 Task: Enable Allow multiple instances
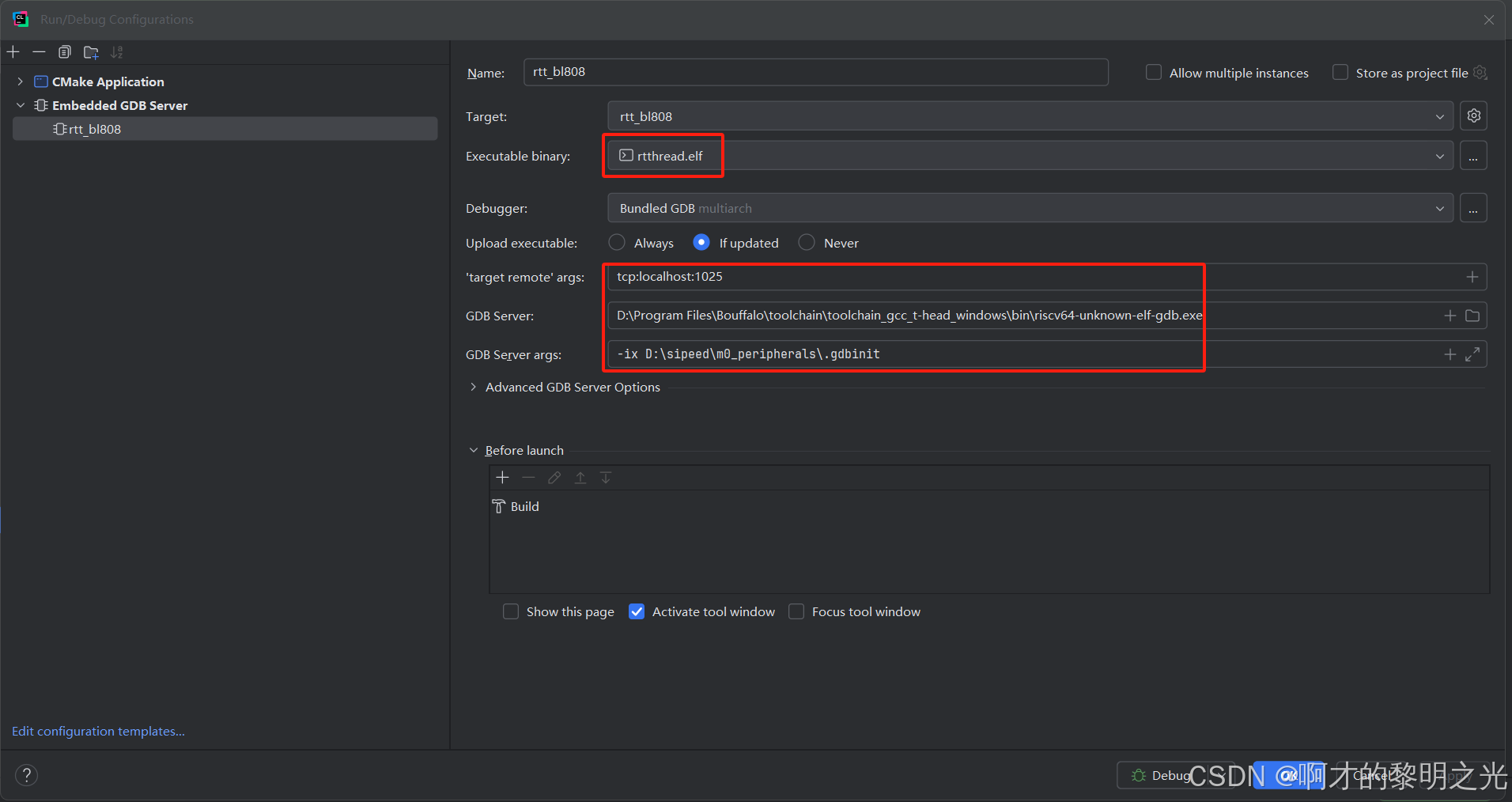click(x=1152, y=72)
